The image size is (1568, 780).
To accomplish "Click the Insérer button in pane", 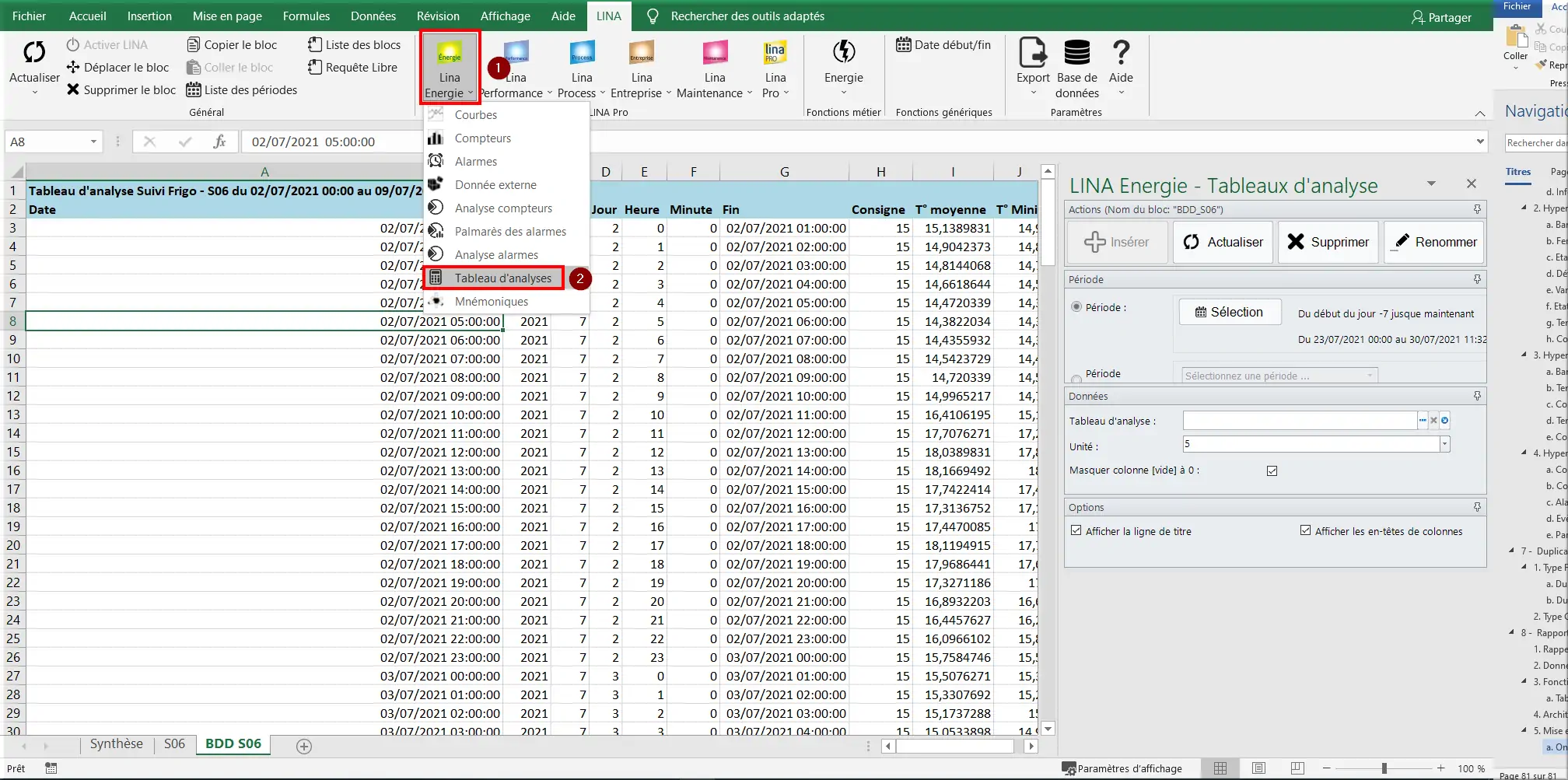I will click(x=1117, y=242).
